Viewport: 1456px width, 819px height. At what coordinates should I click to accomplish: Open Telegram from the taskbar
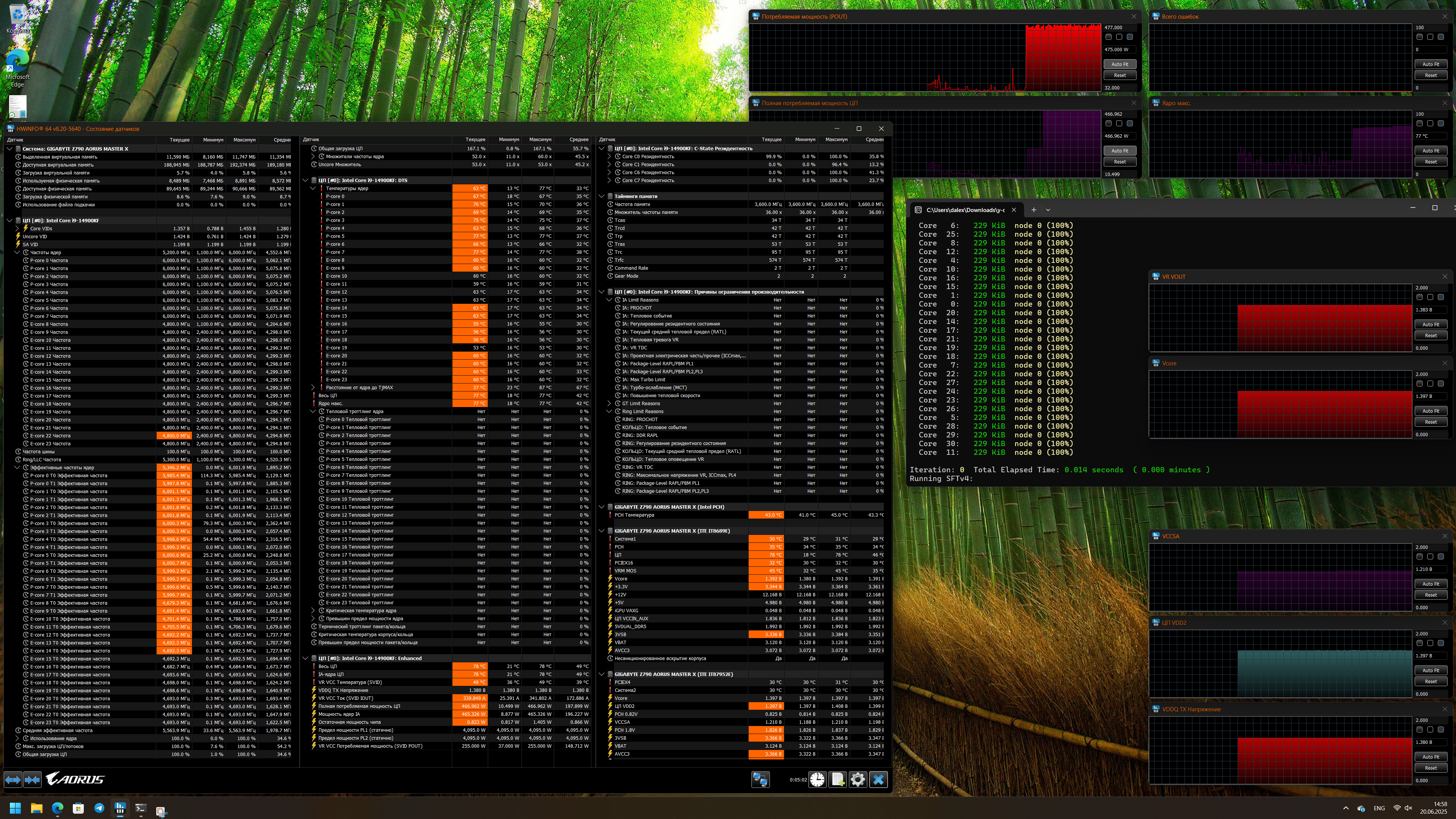click(x=99, y=808)
